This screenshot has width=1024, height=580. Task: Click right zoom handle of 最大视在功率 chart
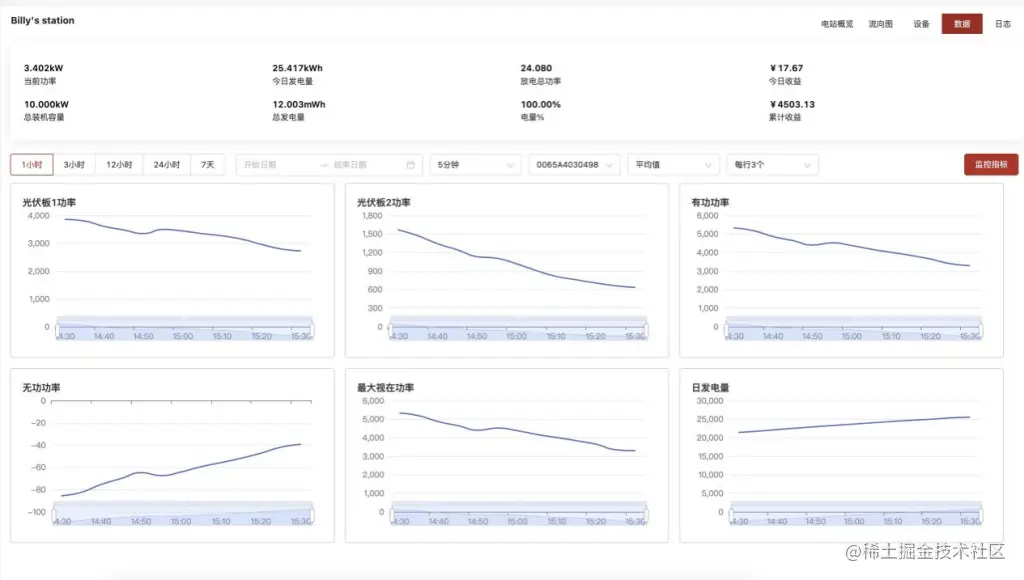pyautogui.click(x=646, y=516)
